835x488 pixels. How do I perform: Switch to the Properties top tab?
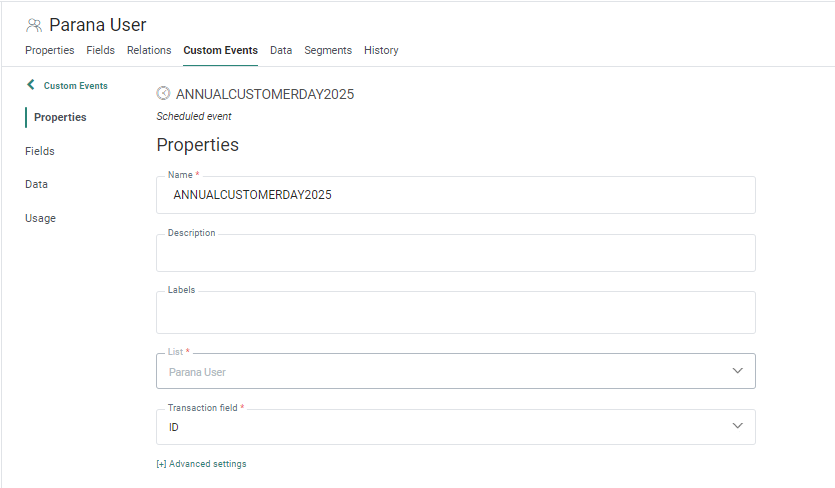[49, 50]
